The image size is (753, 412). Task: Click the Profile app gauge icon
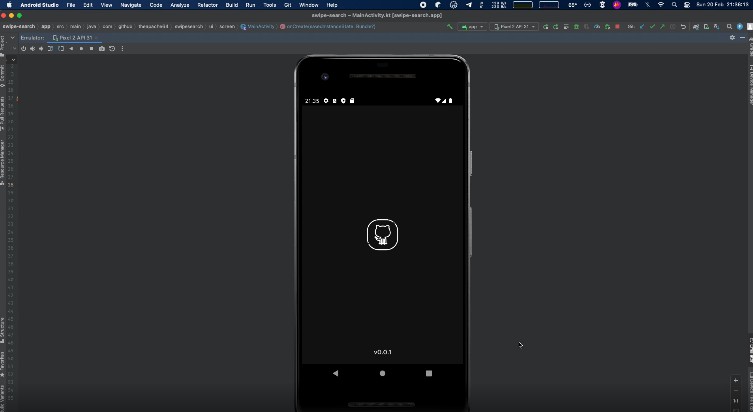[597, 26]
